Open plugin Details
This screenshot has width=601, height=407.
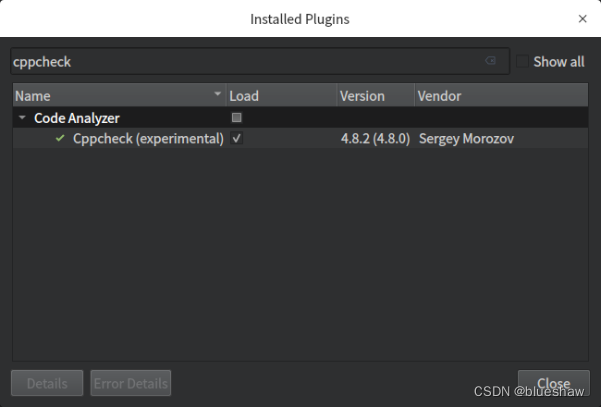(47, 383)
